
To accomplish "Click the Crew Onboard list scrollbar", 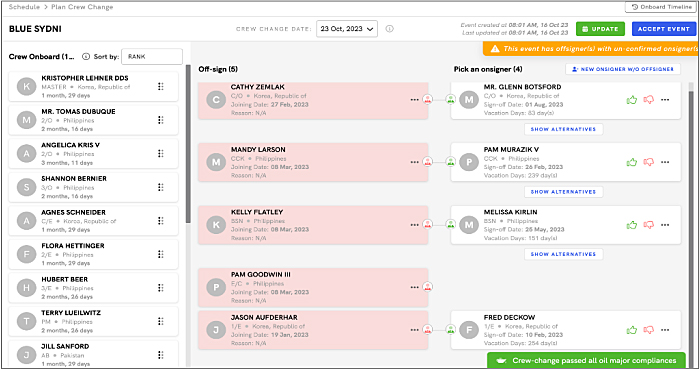I will (x=188, y=144).
